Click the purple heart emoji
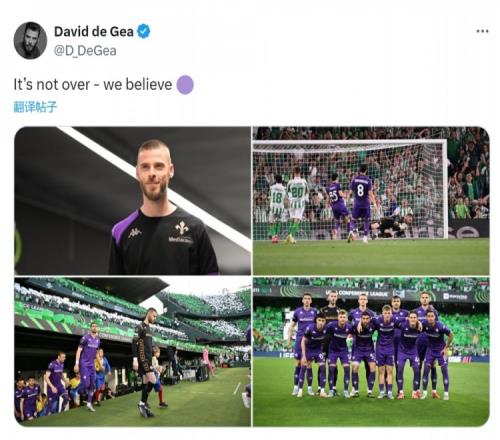This screenshot has width=500, height=440. coord(185,85)
